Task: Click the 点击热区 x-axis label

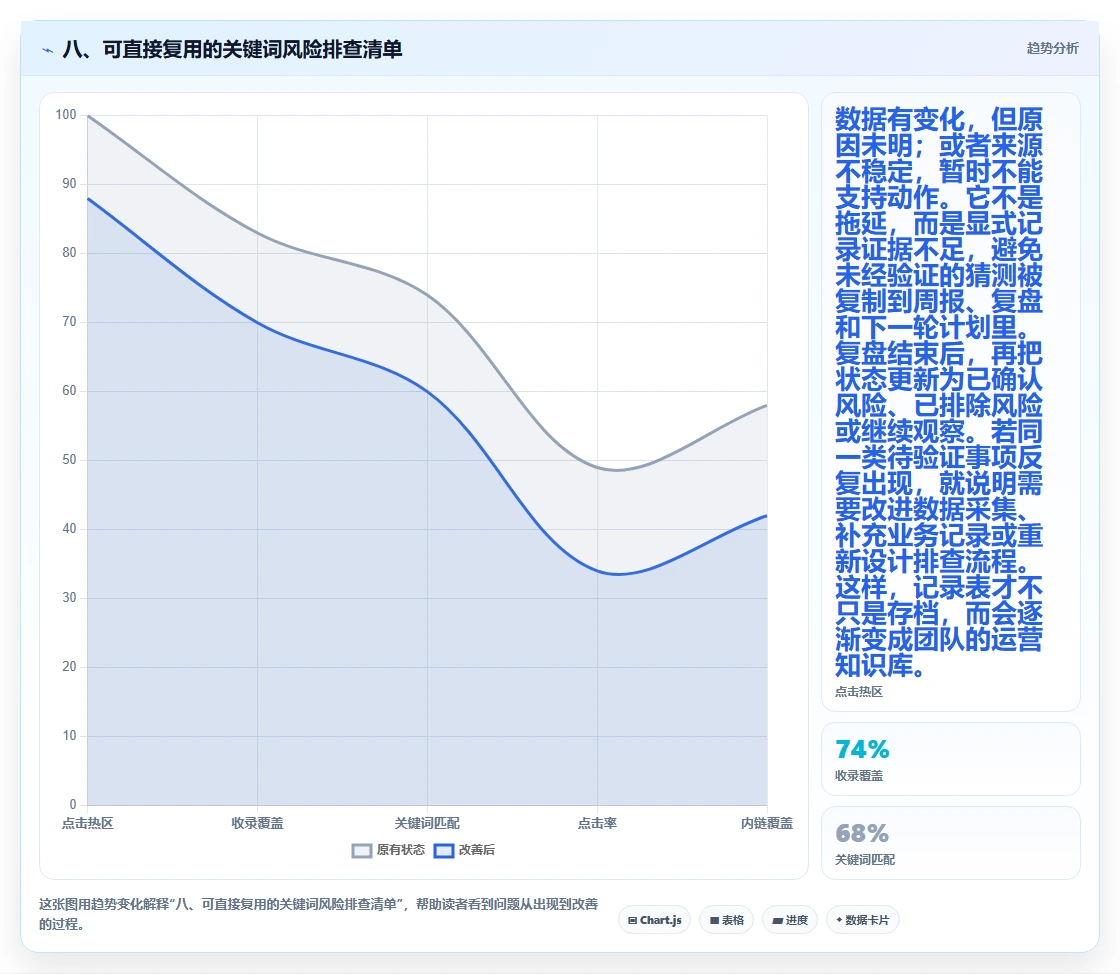Action: (87, 823)
